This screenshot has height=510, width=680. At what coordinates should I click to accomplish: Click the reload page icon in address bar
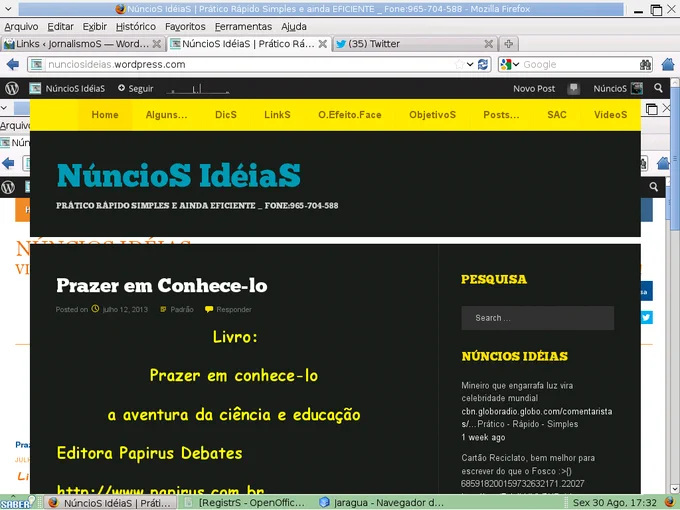point(483,65)
